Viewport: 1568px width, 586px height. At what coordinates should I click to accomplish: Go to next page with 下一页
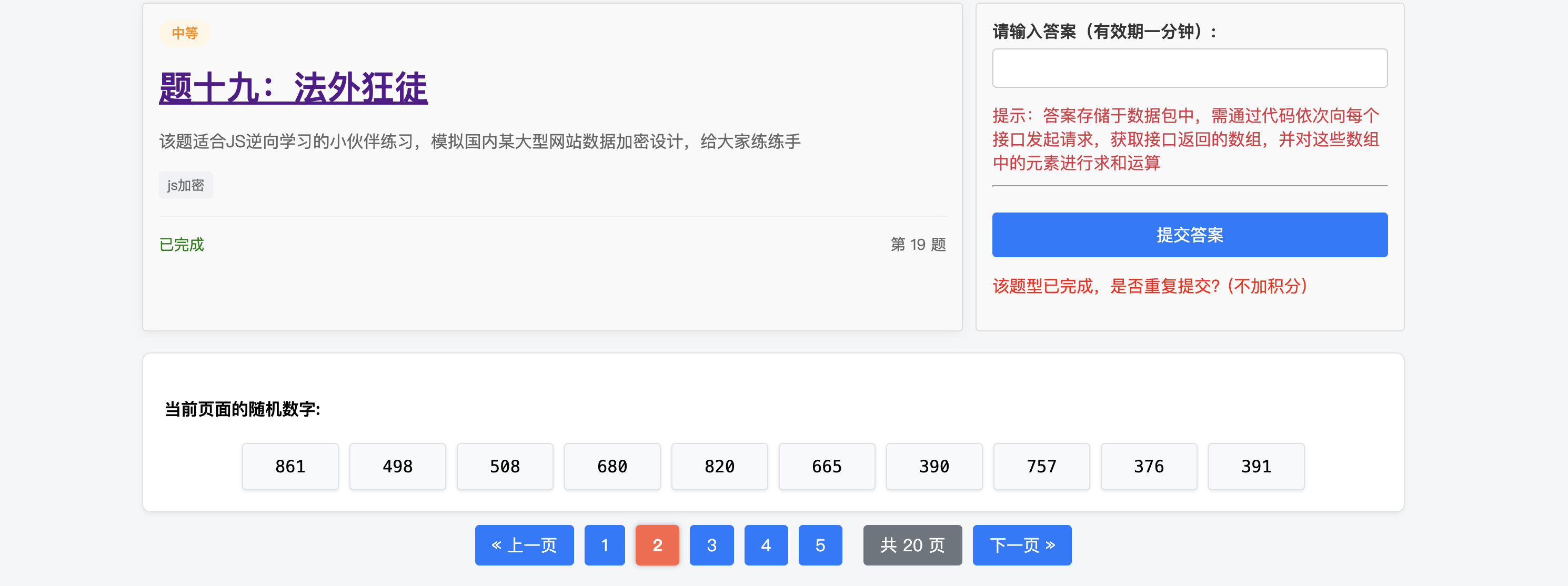pos(1021,544)
